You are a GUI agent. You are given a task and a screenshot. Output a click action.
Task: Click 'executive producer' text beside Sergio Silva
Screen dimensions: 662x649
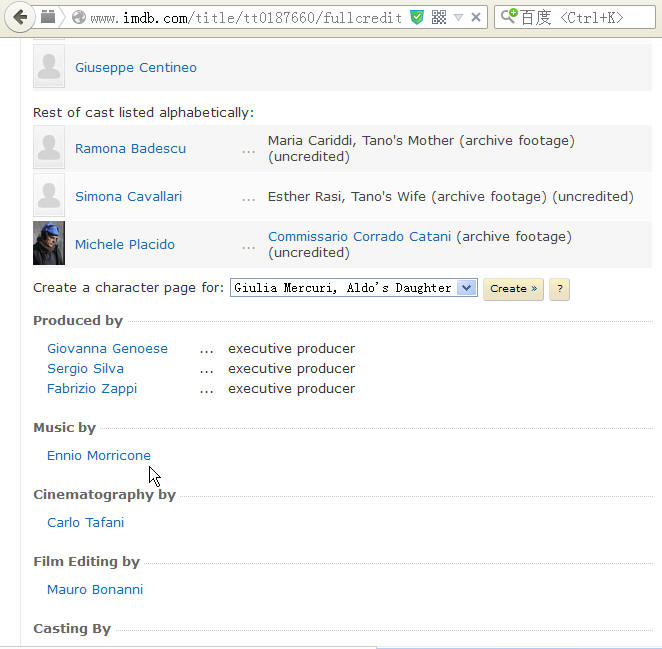292,369
